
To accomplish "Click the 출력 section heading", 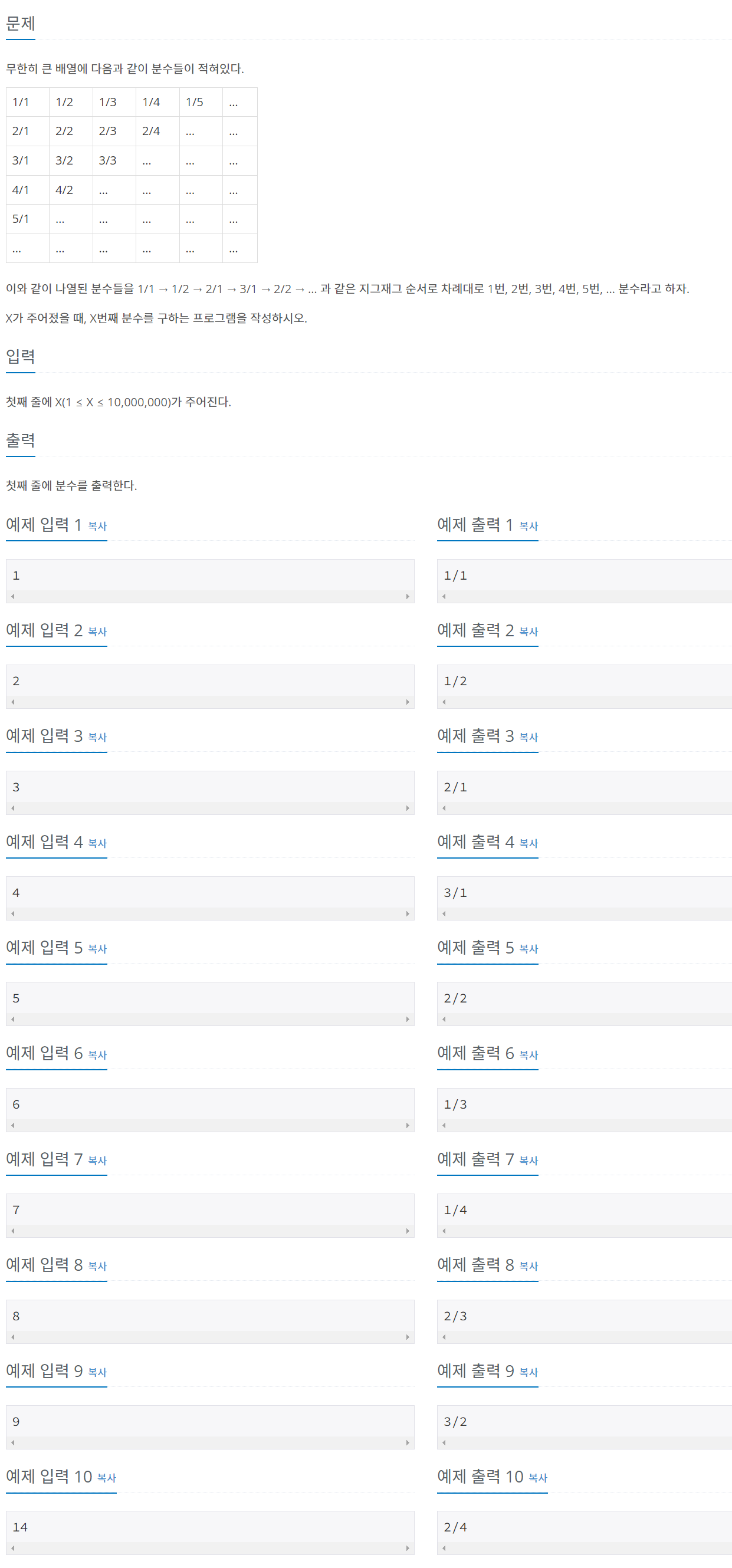I will 21,441.
